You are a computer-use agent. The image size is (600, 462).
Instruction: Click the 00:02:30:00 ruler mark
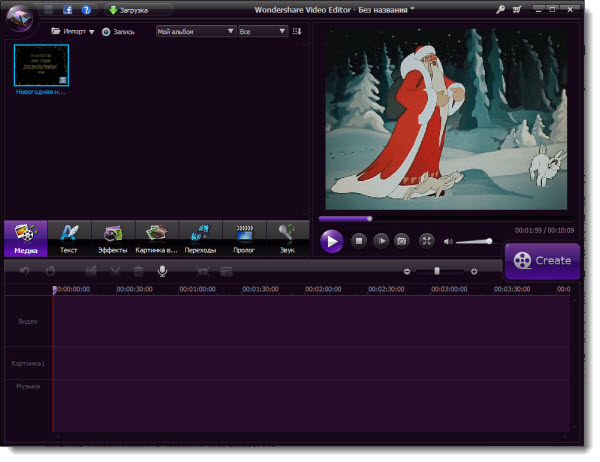(x=386, y=289)
